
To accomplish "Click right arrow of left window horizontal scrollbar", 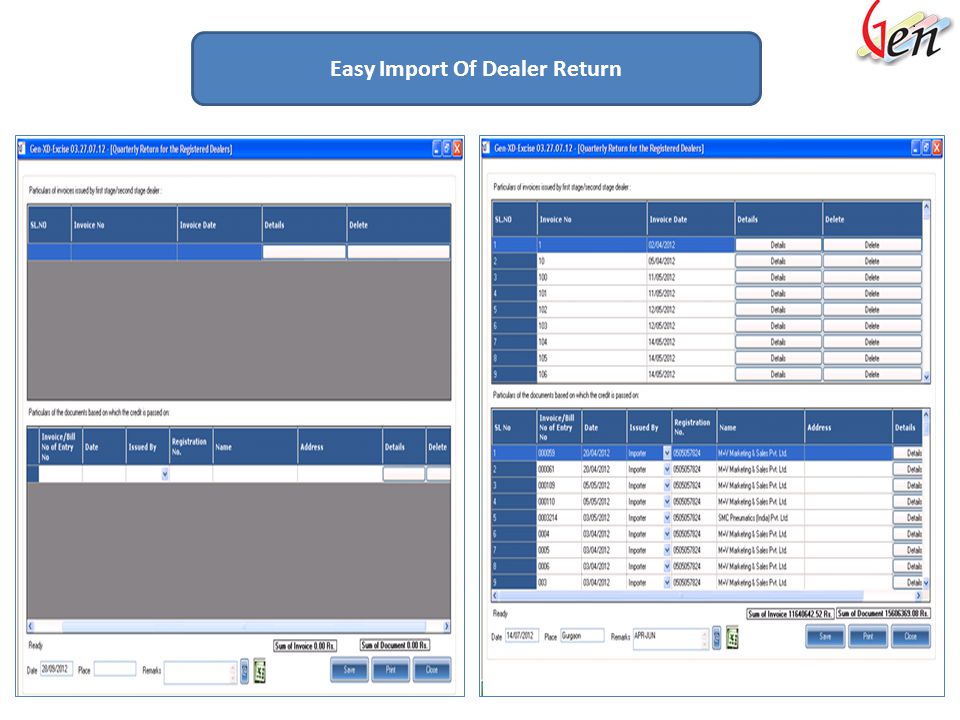I will [446, 626].
